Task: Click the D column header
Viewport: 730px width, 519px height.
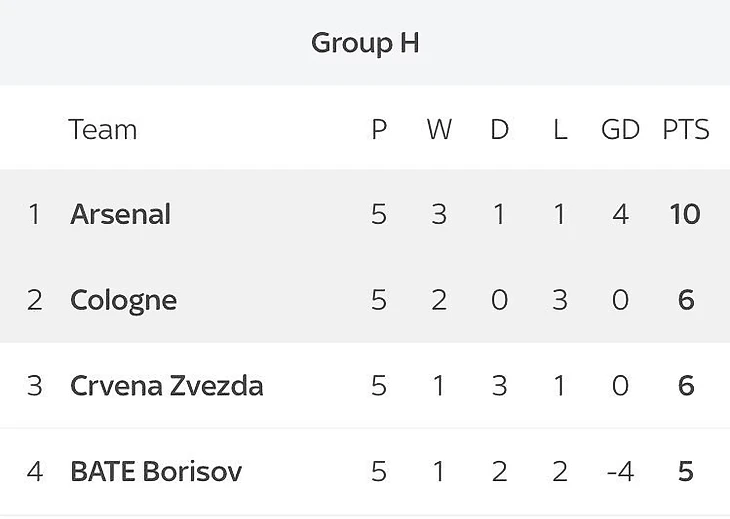Action: 499,130
